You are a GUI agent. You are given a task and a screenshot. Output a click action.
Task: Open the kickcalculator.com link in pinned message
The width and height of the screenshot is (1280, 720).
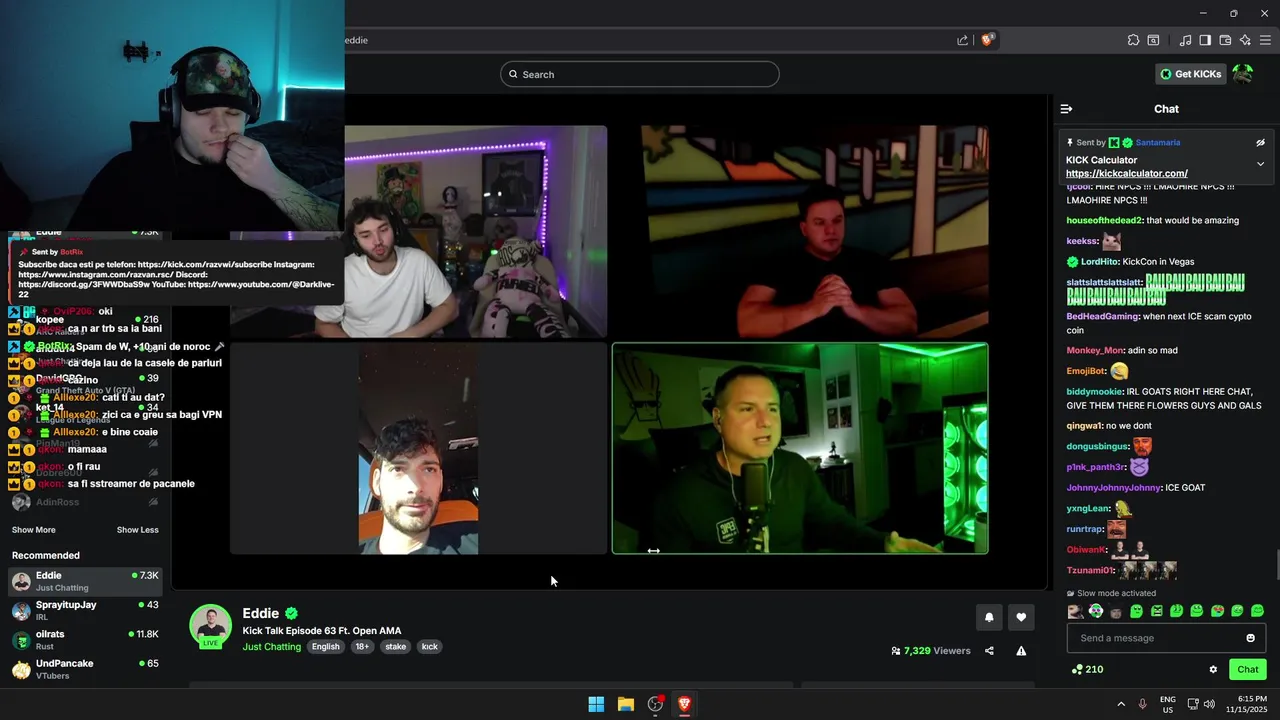pyautogui.click(x=1126, y=174)
